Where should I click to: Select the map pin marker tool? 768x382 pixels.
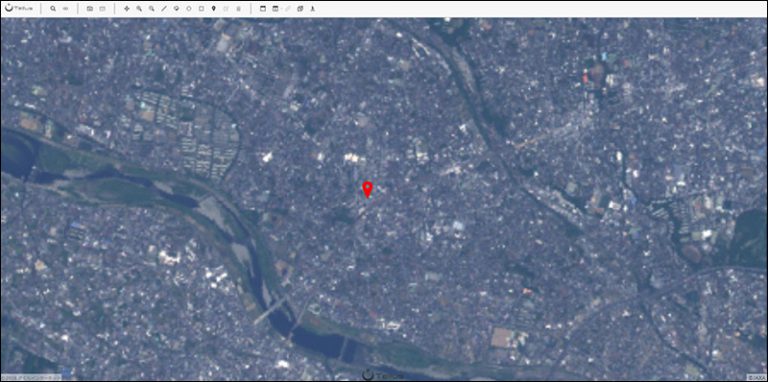[214, 9]
